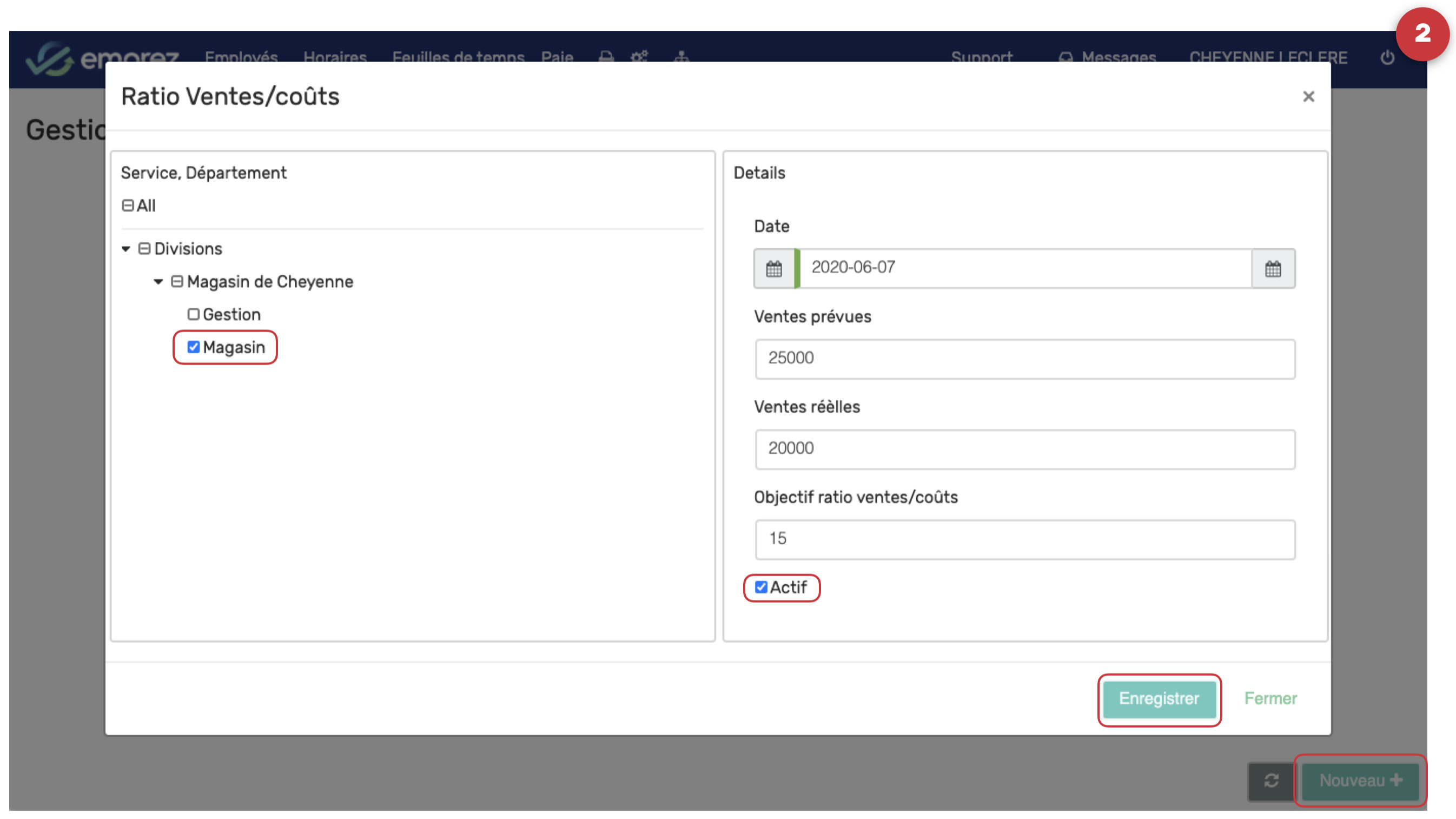Image resolution: width=1456 pixels, height=819 pixels.
Task: Close the Ratio Ventes/coûts dialog with X
Action: pyautogui.click(x=1308, y=97)
